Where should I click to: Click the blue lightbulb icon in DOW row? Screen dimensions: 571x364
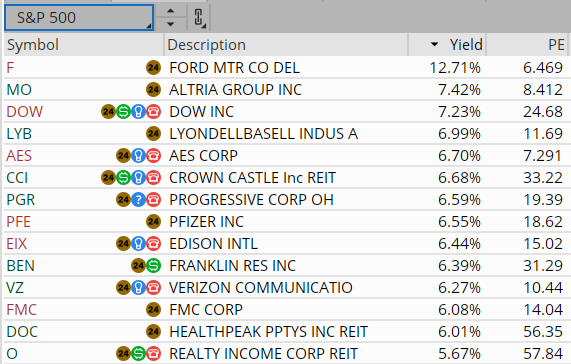click(138, 112)
